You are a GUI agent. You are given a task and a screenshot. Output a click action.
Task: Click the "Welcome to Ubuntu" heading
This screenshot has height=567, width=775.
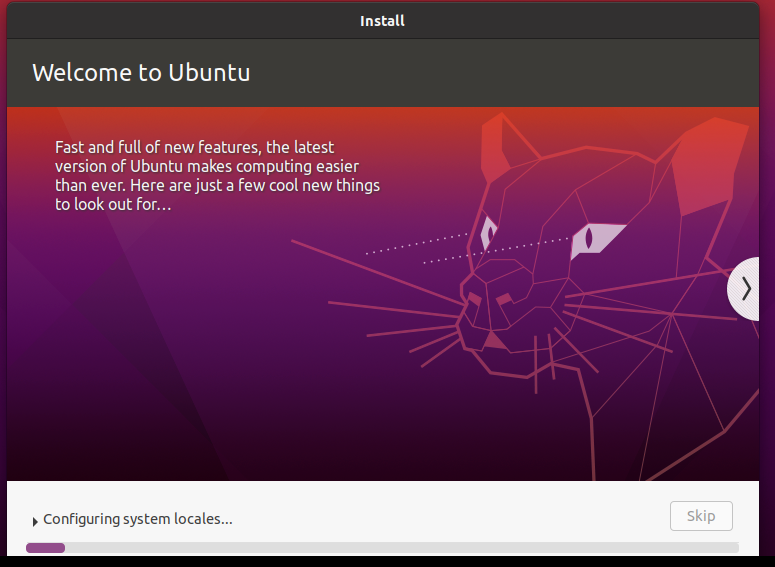[141, 73]
